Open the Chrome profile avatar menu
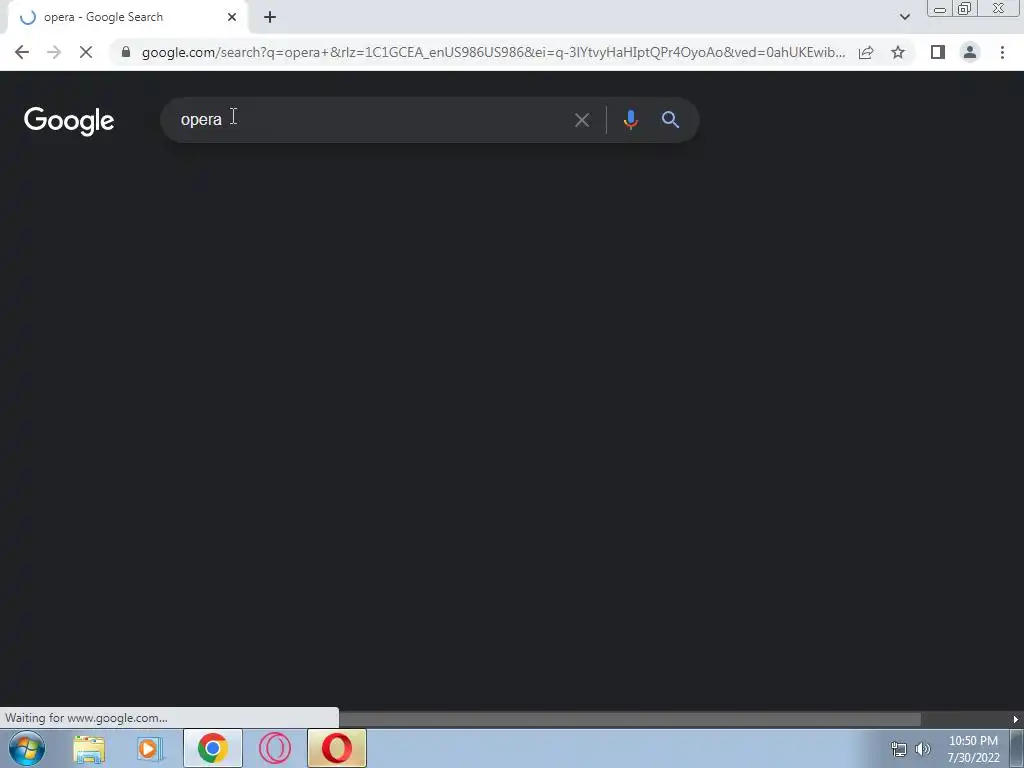 [970, 52]
